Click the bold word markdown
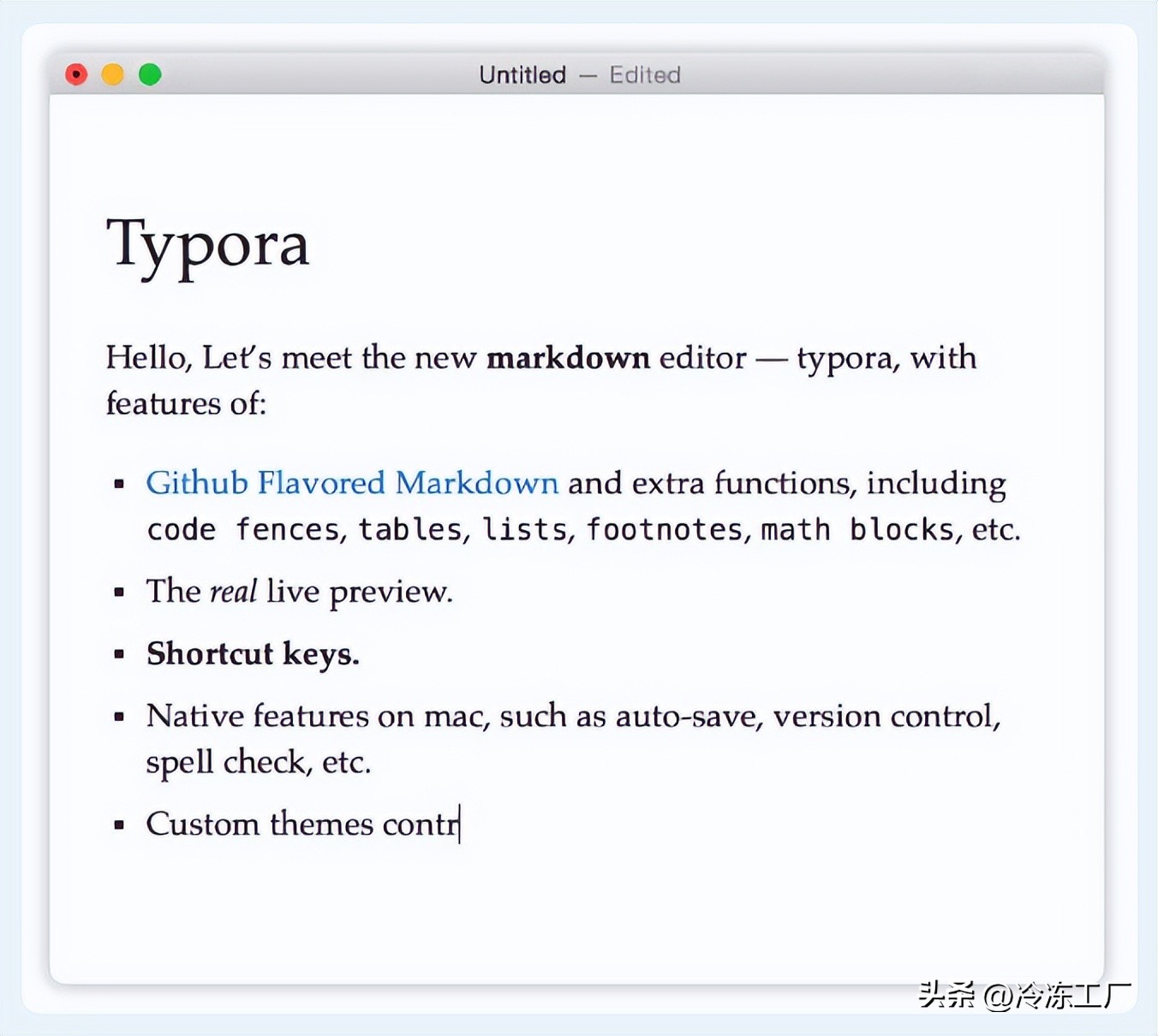The height and width of the screenshot is (1036, 1158). coord(568,358)
